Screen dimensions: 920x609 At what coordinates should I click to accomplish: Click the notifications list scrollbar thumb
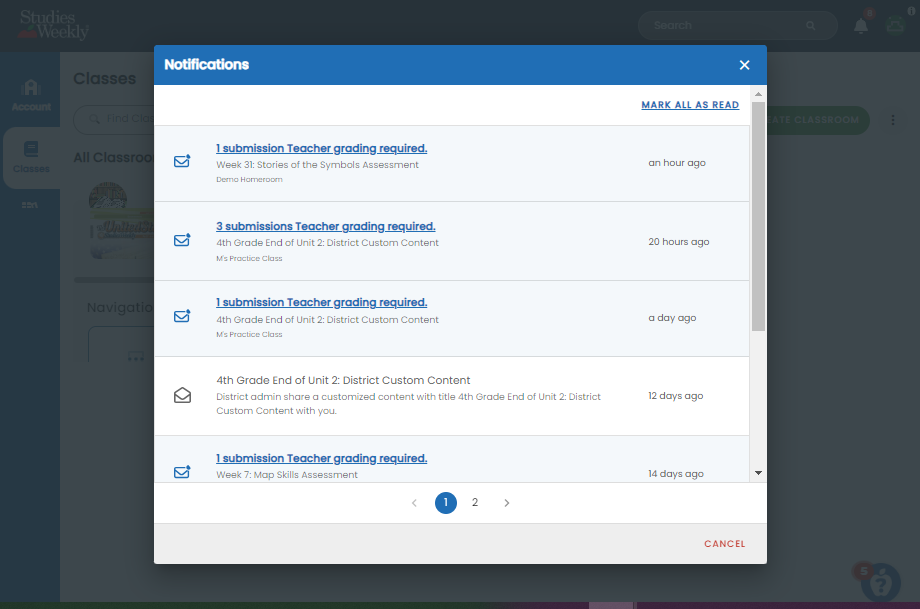[x=758, y=216]
